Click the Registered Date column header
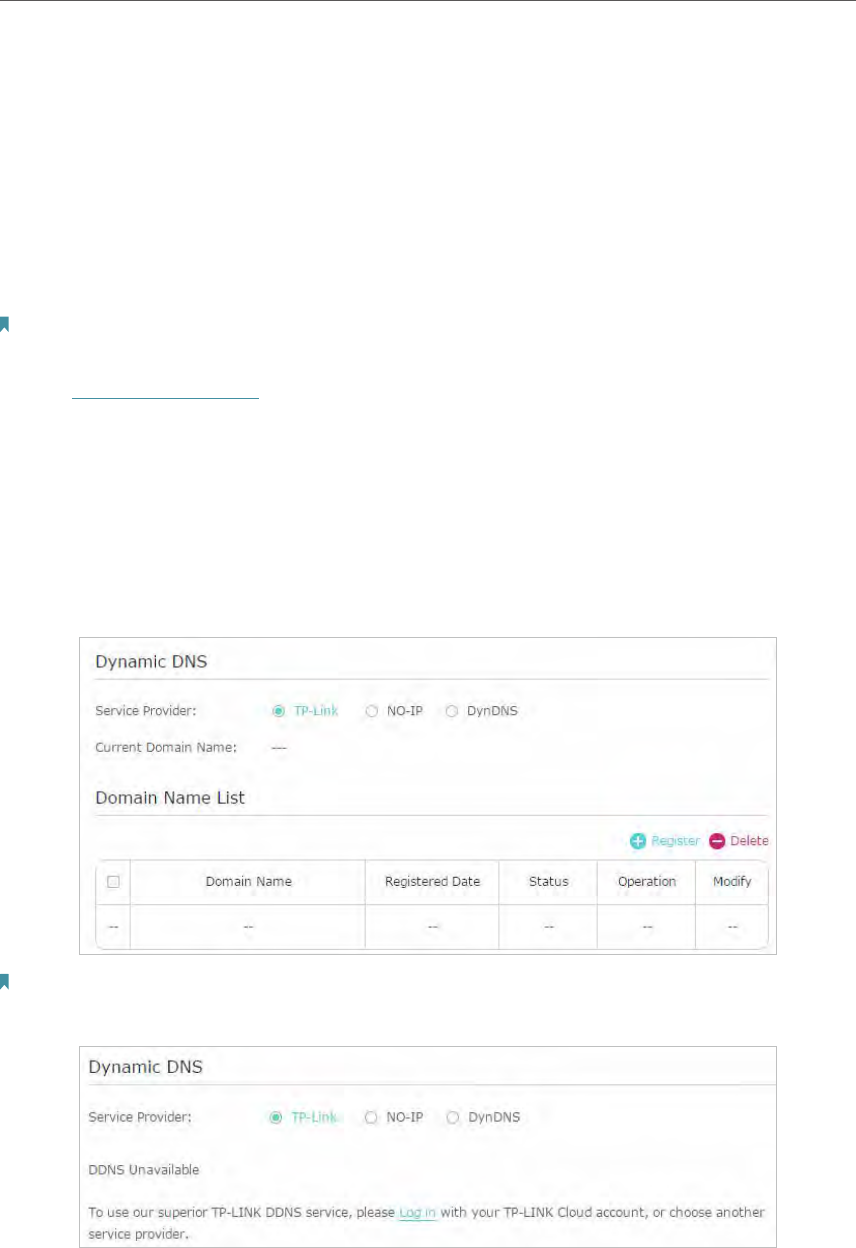This screenshot has width=856, height=1248. [432, 882]
